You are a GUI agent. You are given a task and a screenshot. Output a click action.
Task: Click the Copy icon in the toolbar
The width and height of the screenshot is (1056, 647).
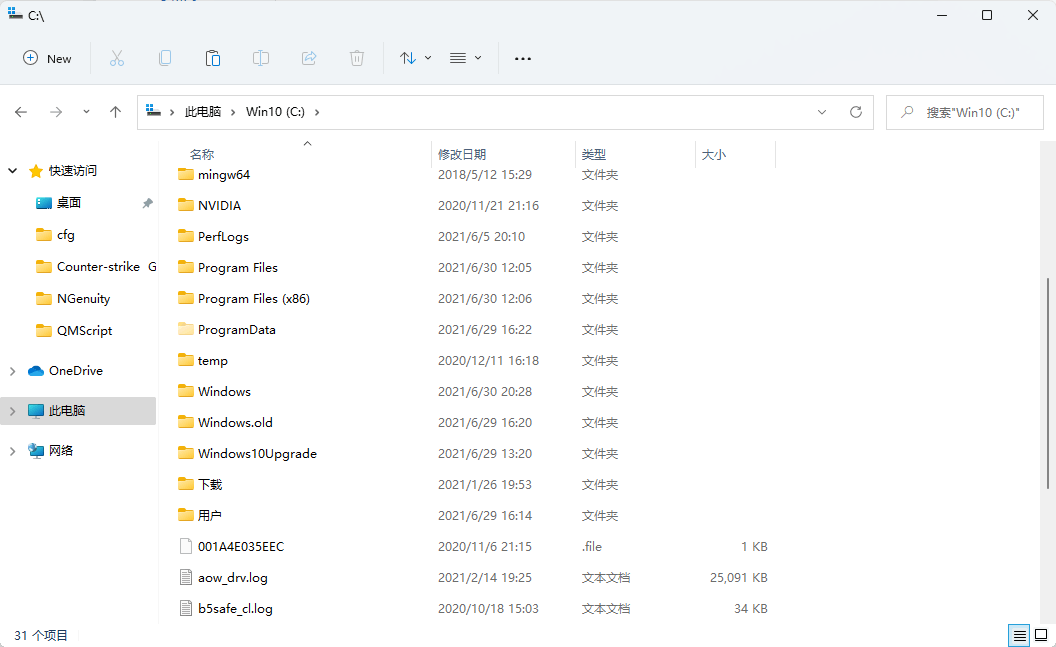tap(165, 58)
